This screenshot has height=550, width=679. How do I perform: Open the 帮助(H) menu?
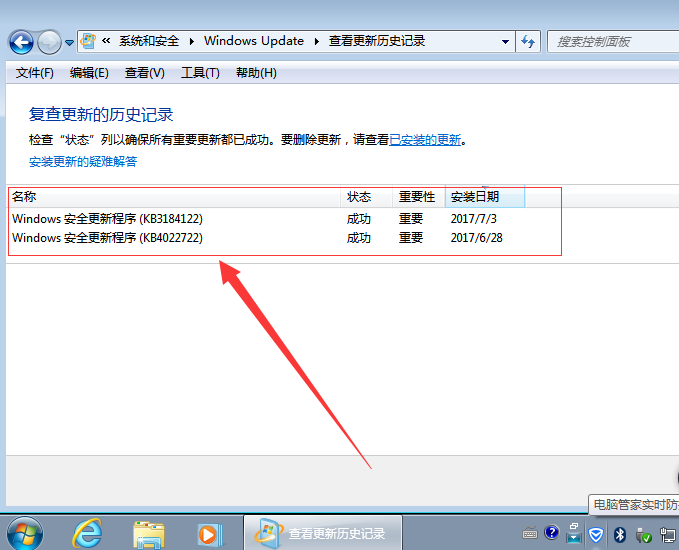click(256, 73)
